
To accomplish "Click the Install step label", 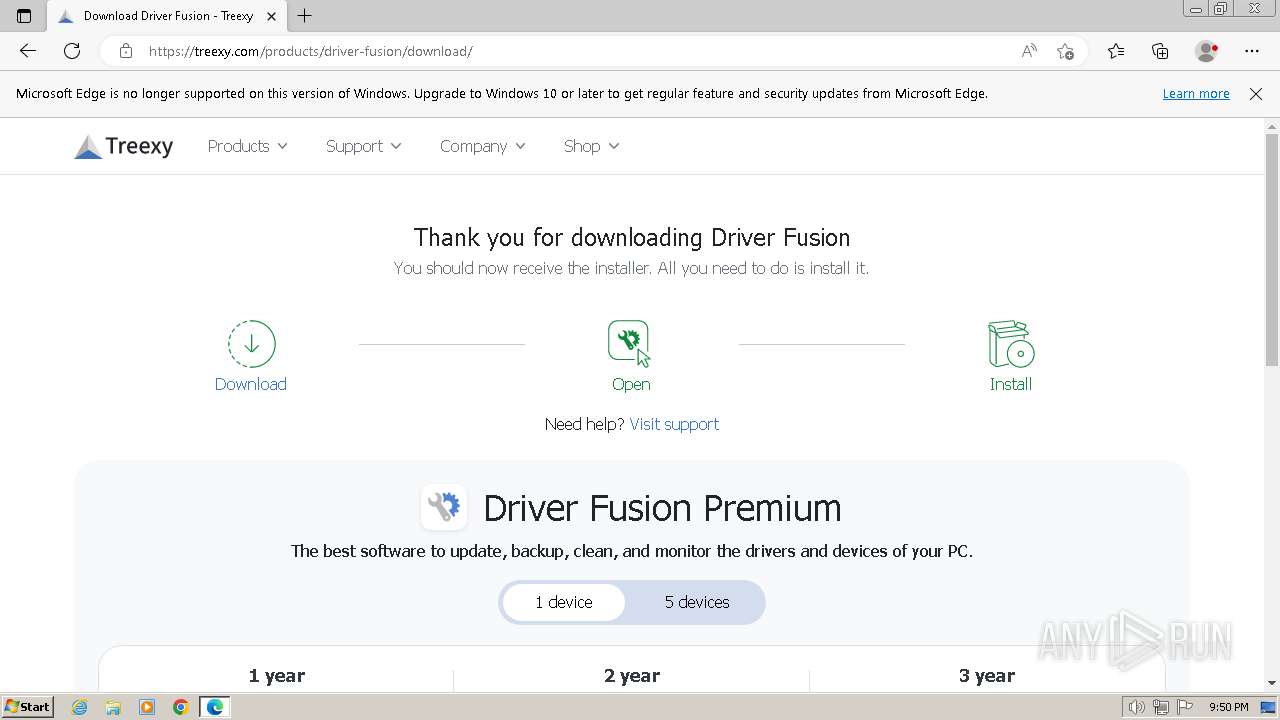I will [1011, 384].
